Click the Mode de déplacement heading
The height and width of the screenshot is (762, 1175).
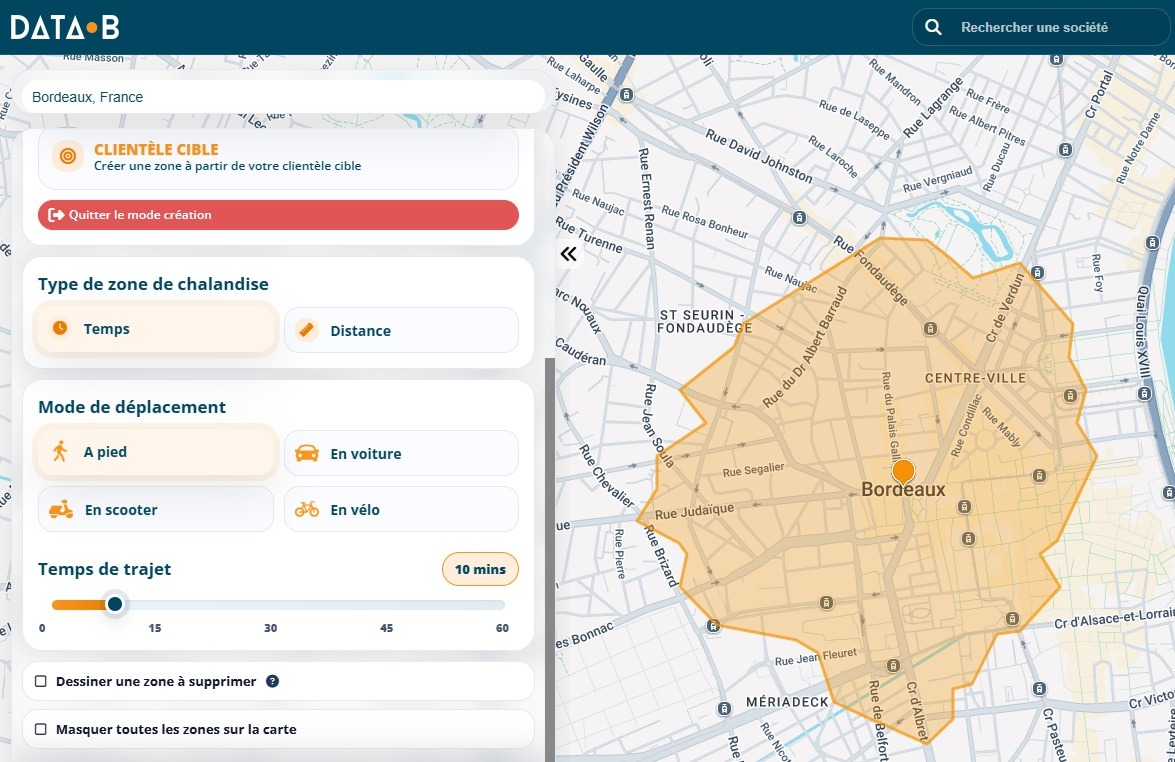coord(132,407)
